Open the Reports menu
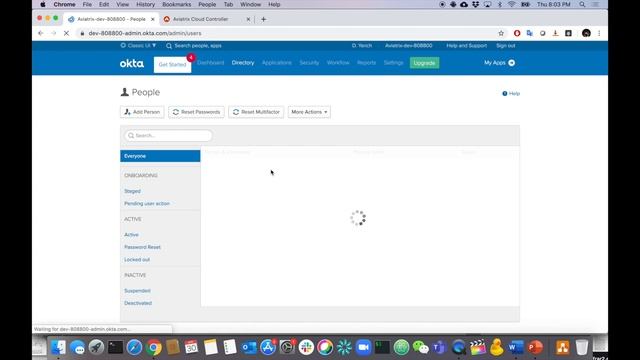 point(366,63)
